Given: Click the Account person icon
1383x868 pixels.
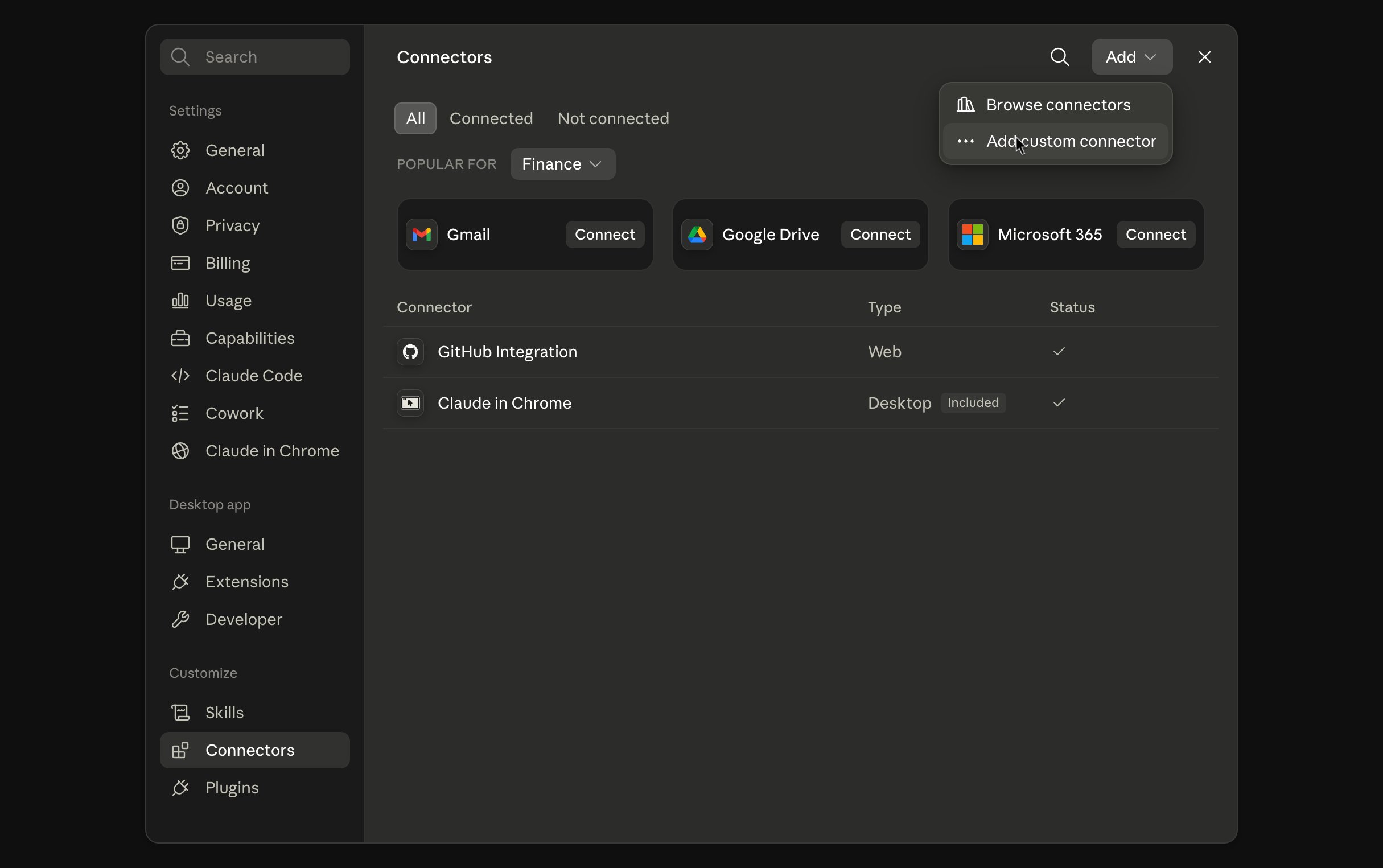Looking at the screenshot, I should point(180,188).
